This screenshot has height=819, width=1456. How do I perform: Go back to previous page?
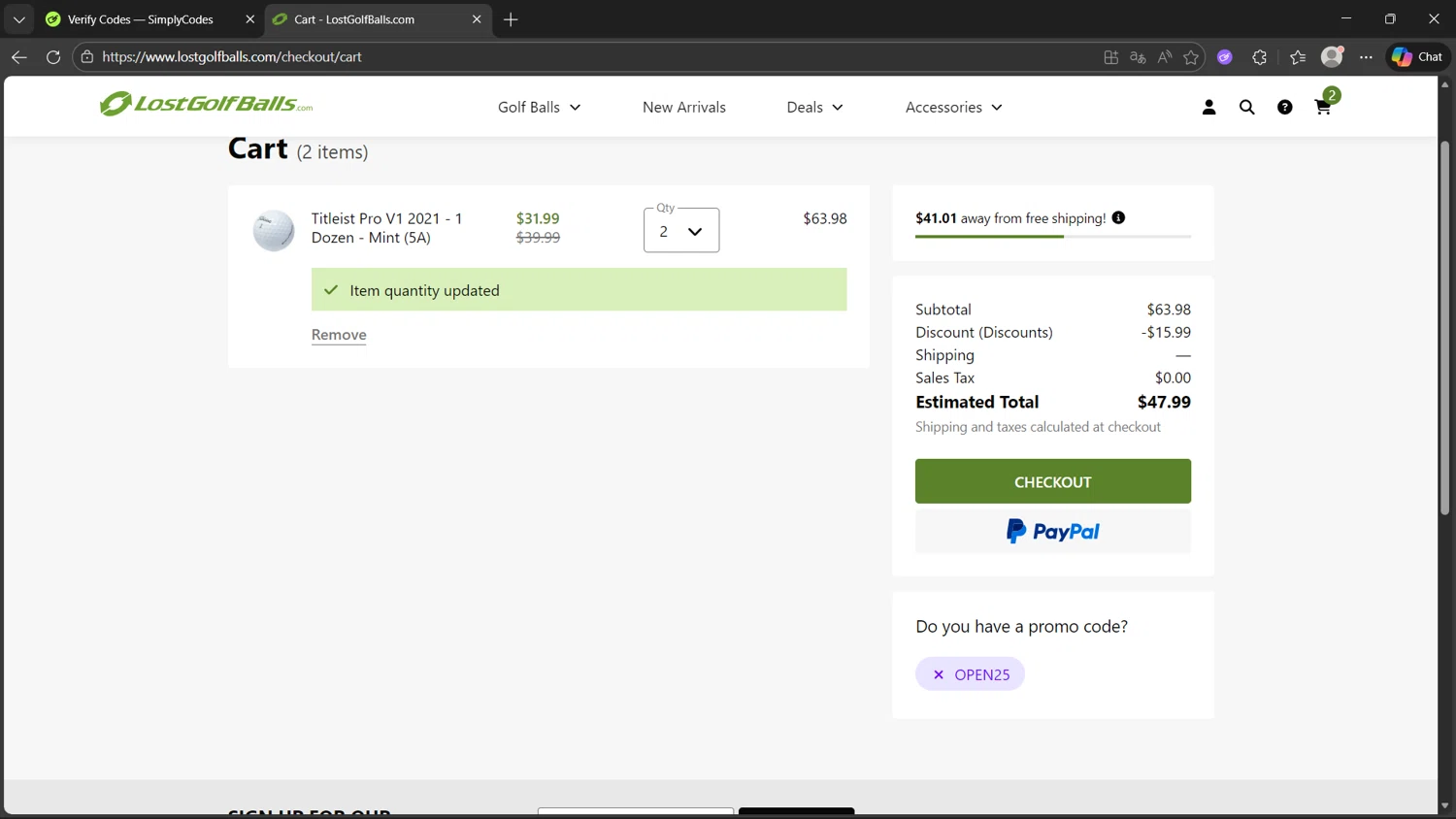coord(18,57)
